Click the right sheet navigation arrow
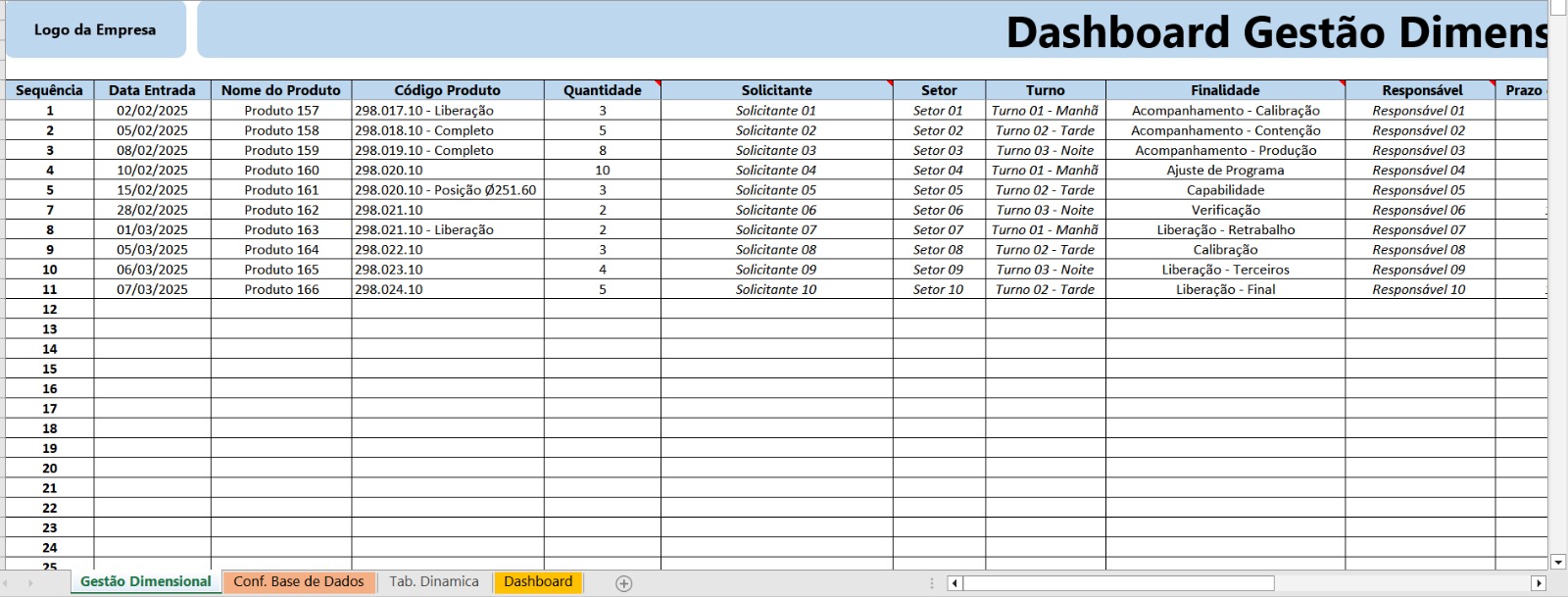This screenshot has height=597, width=1568. tap(30, 583)
